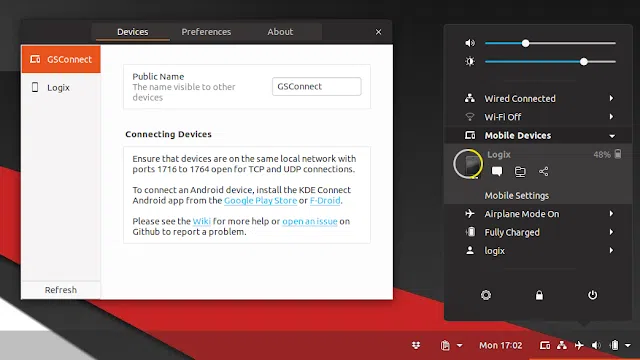Click Wired Connected menu entry
Viewport: 640px width, 360px height.
[x=538, y=98]
